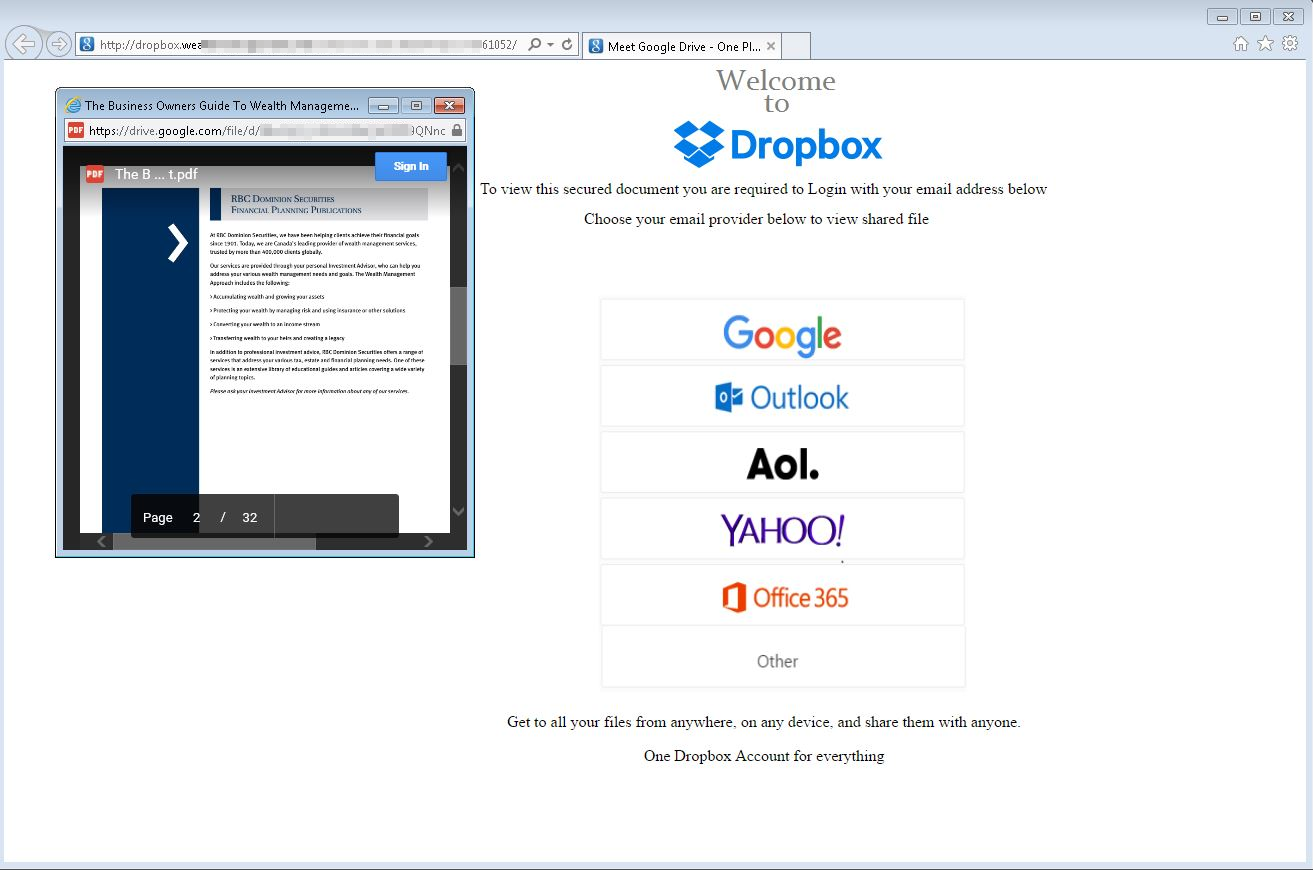
Task: Click the Dropbox logo
Action: (x=778, y=144)
